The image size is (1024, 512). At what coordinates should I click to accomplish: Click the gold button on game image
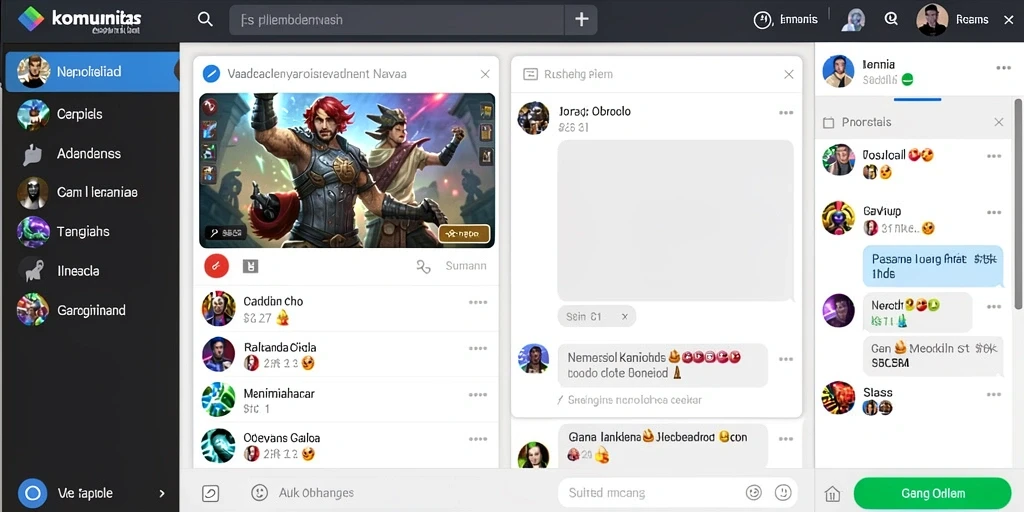pyautogui.click(x=464, y=233)
